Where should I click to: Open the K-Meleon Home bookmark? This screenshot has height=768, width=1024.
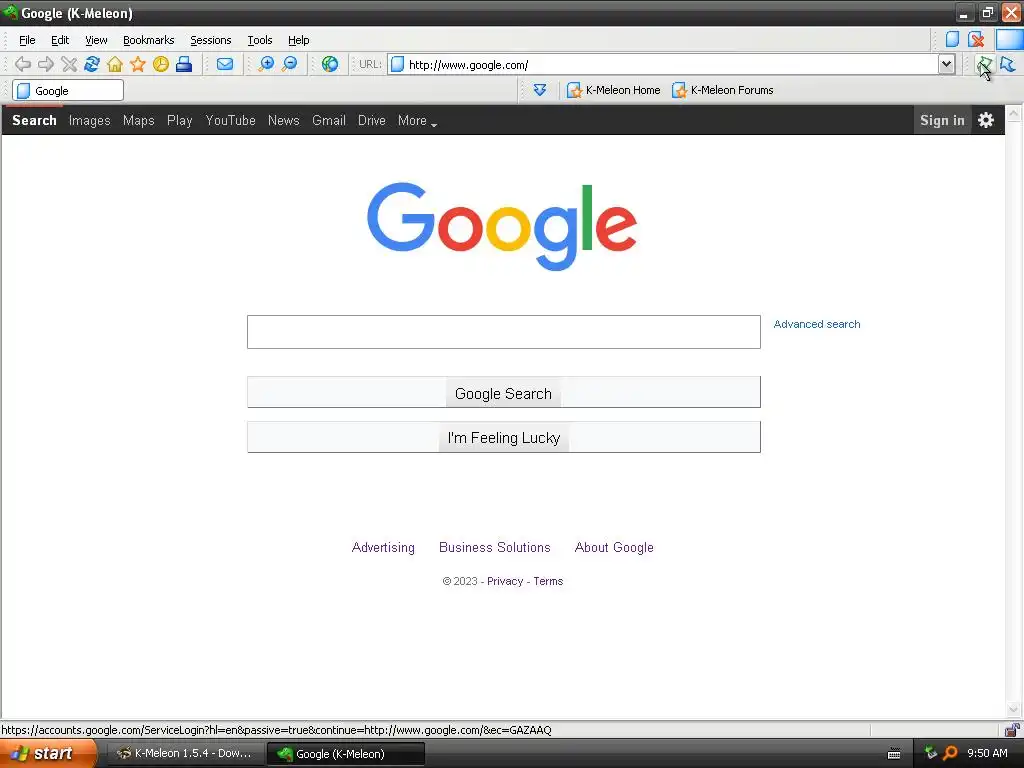coord(613,90)
